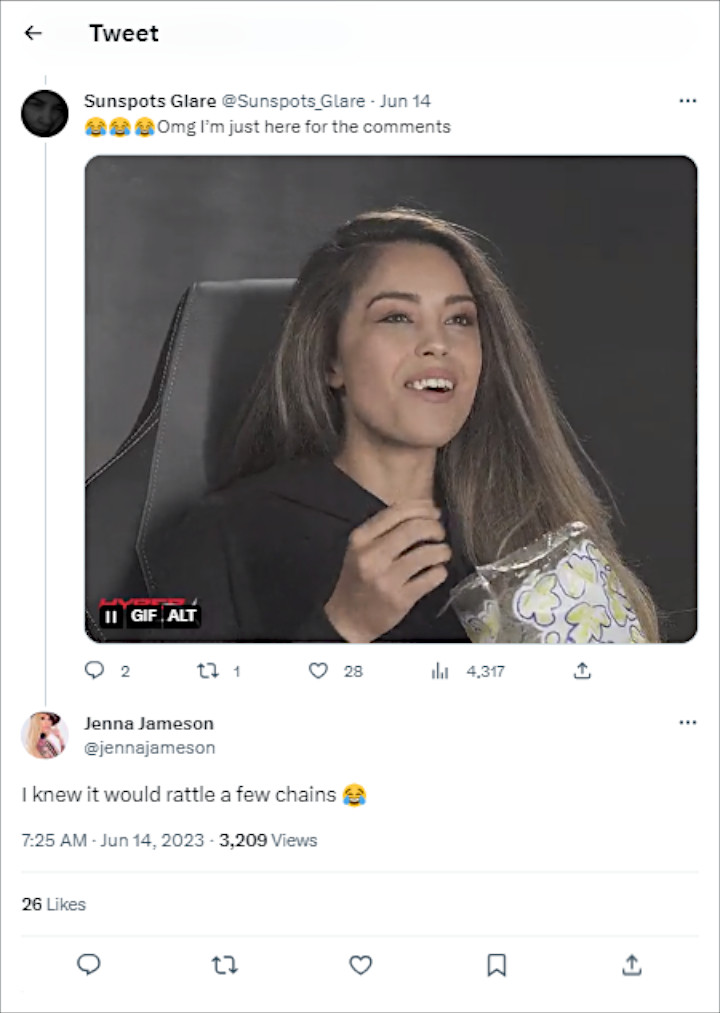Like Sunspots Glare's tweet with heart icon
This screenshot has height=1013, width=720.
pos(318,671)
